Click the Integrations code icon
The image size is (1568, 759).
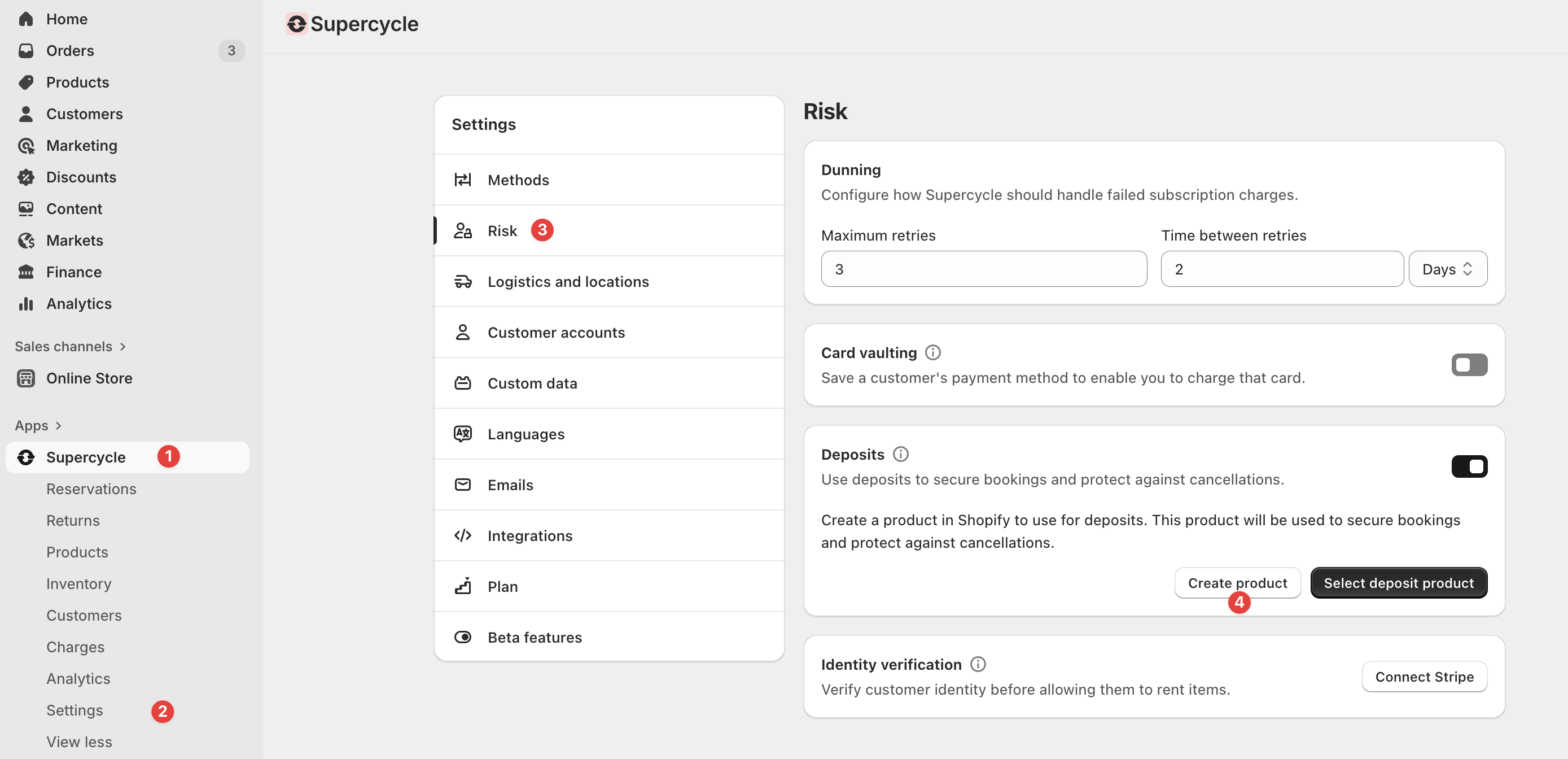pyautogui.click(x=463, y=535)
